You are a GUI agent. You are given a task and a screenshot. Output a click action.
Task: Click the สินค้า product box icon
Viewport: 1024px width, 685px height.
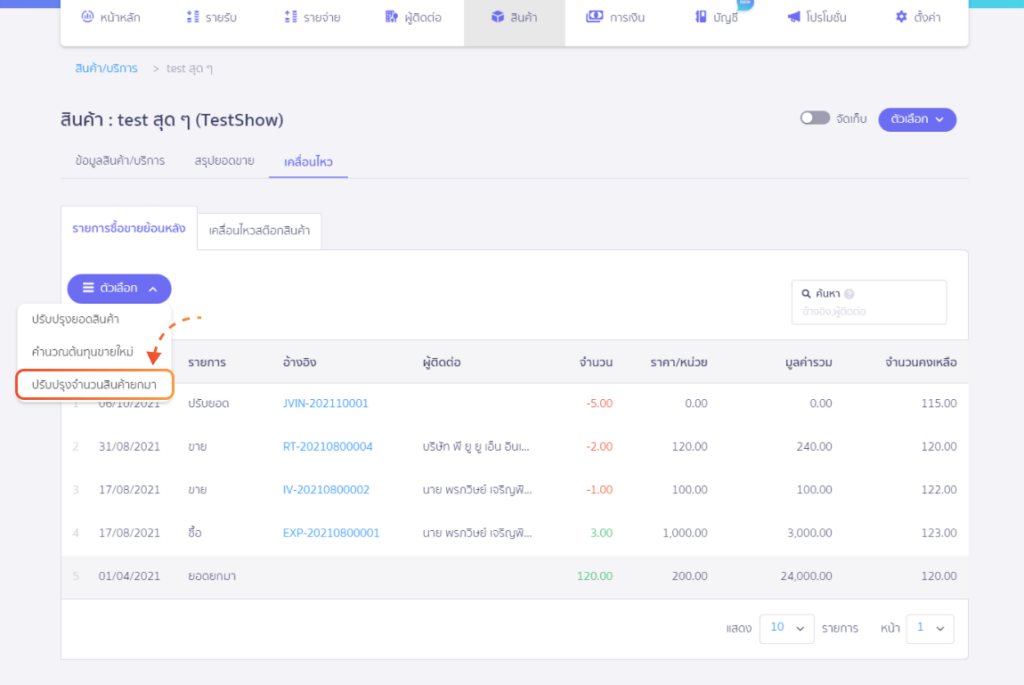pos(497,17)
